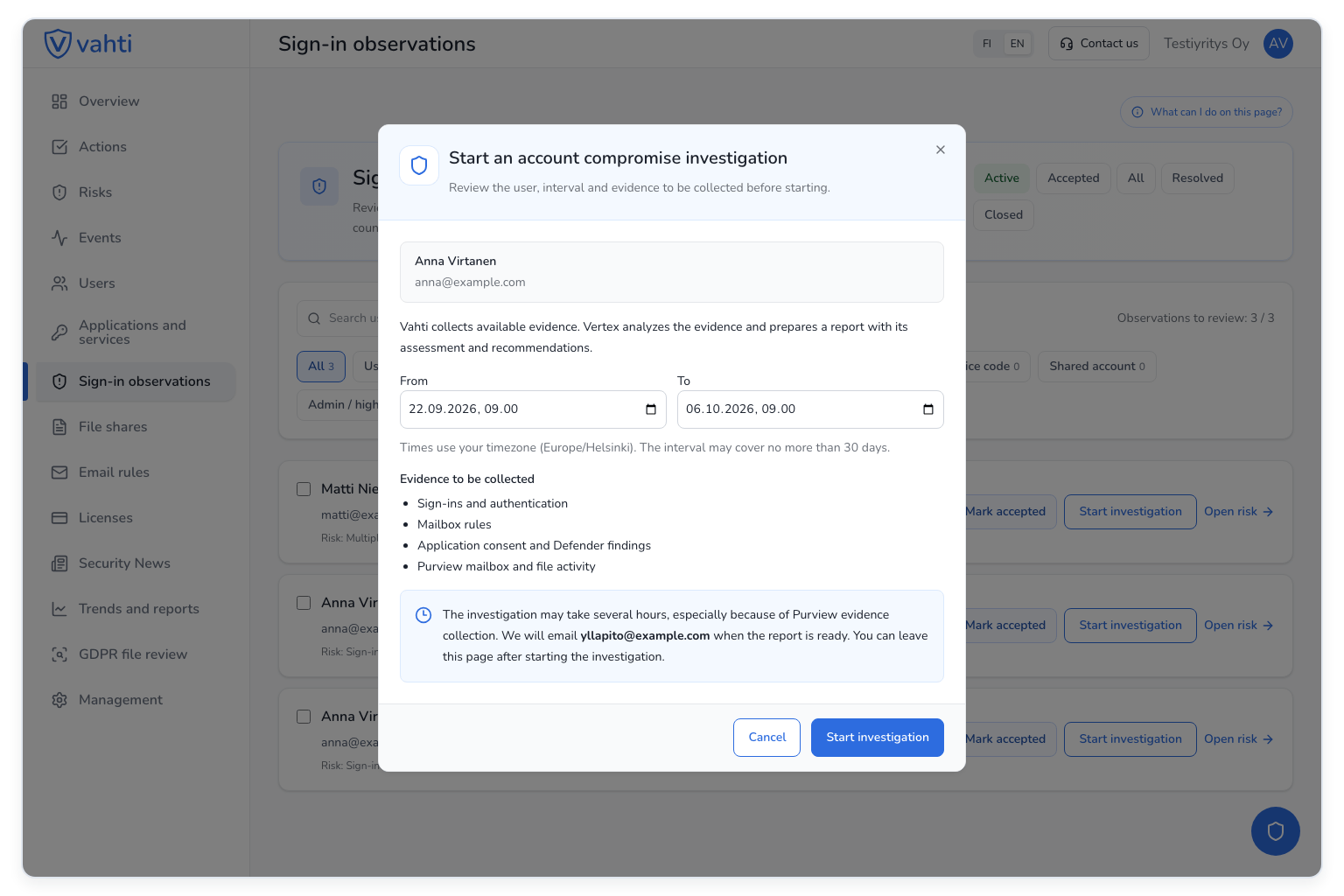
Task: Open the Overview dashboard icon
Action: coord(59,101)
